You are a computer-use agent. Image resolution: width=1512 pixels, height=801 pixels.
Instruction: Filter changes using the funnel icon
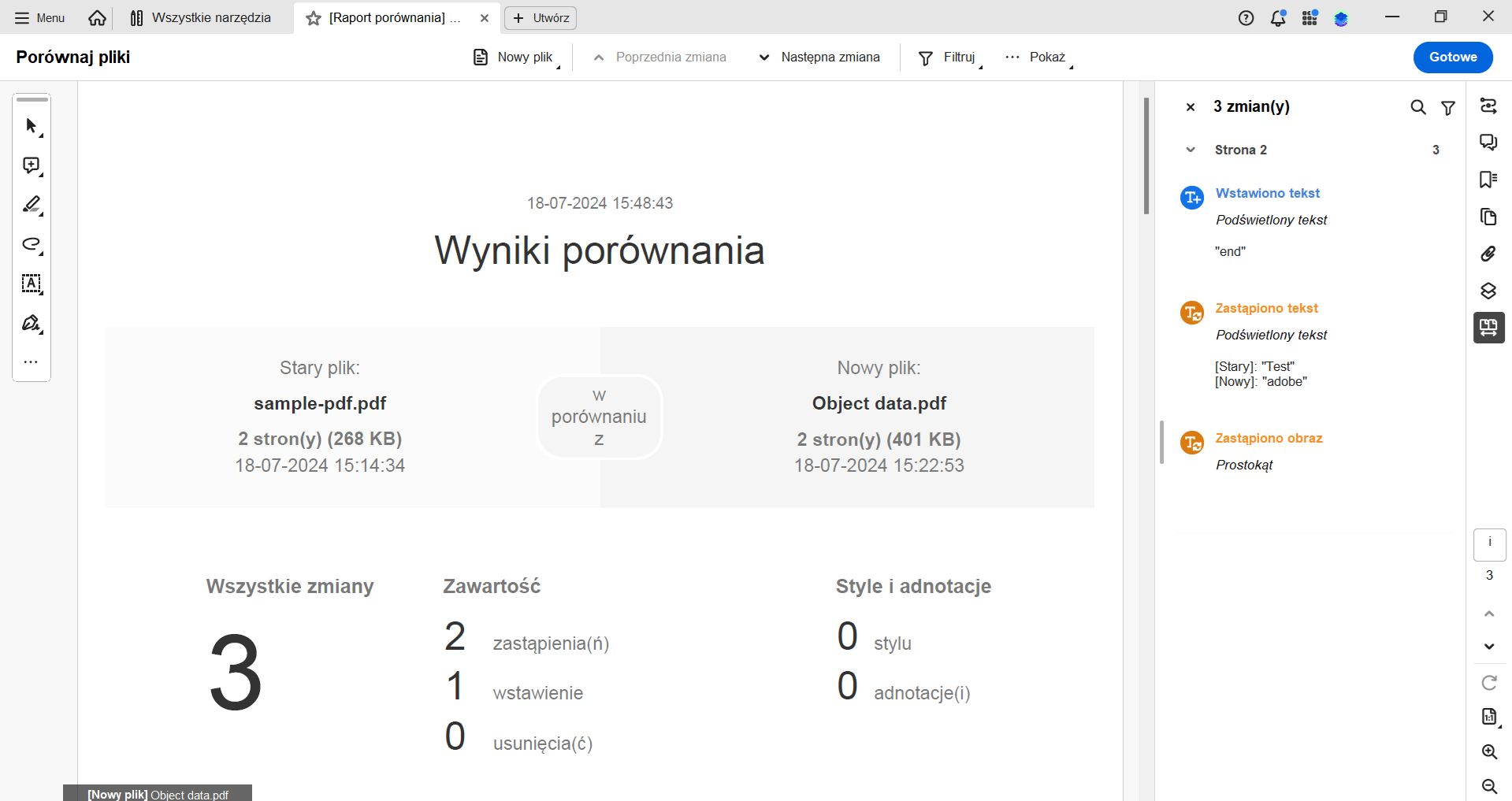1448,107
